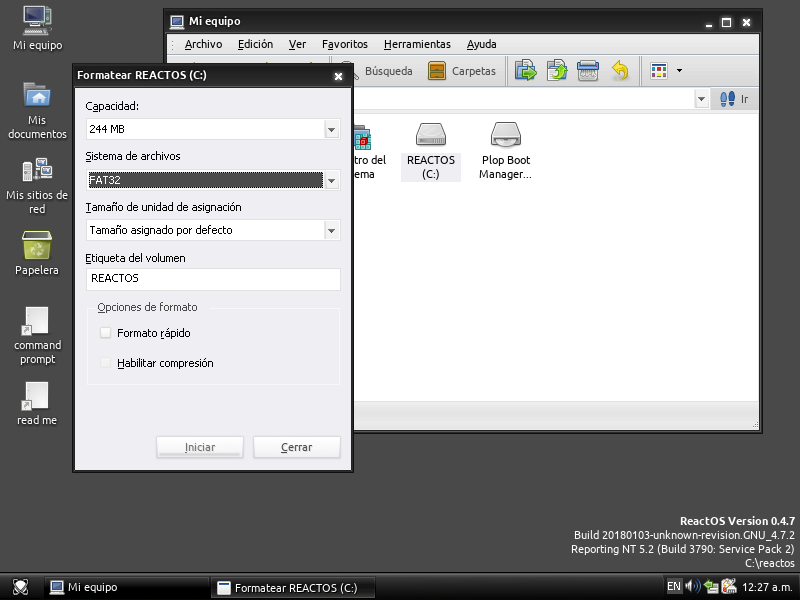Click the Views grid icon in toolbar

(x=659, y=70)
